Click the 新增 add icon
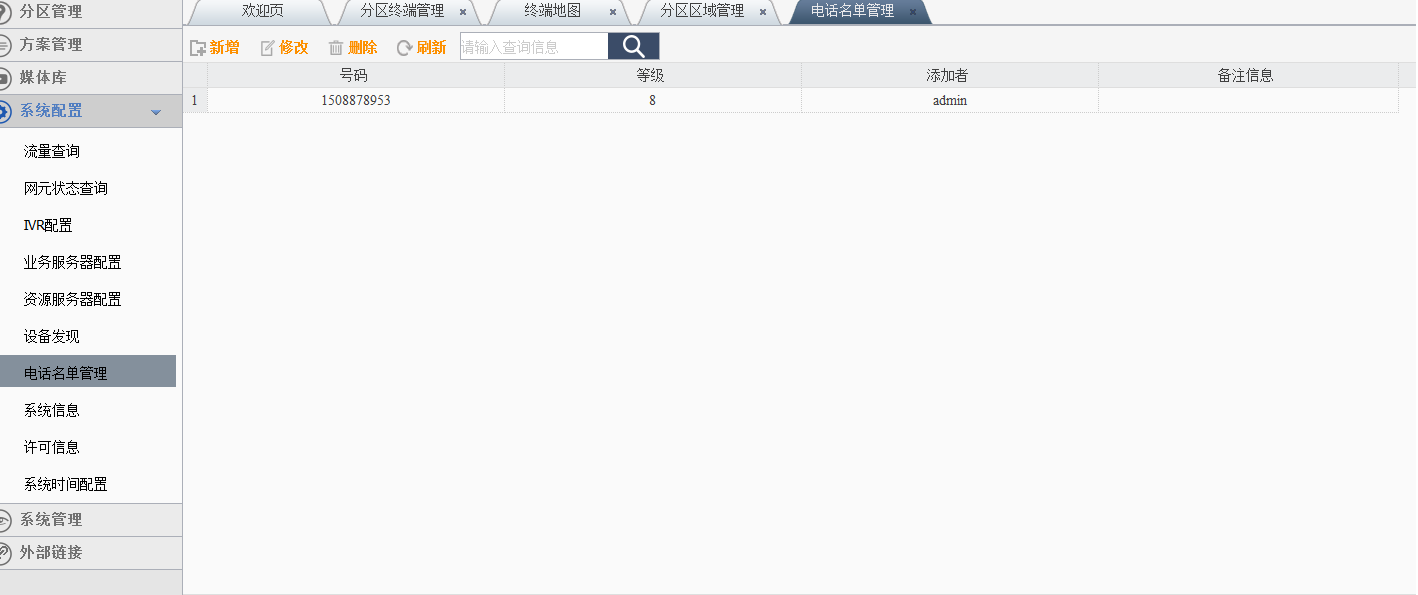This screenshot has height=595, width=1418. (x=198, y=48)
